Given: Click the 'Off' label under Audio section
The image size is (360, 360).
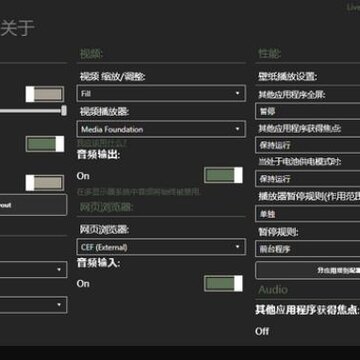Looking at the screenshot, I should coord(262,331).
